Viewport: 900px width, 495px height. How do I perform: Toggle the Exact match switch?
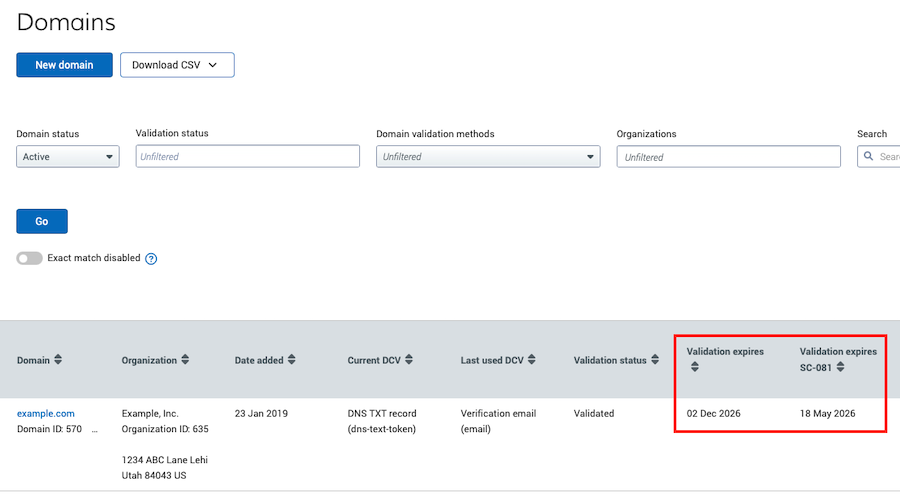[x=29, y=258]
